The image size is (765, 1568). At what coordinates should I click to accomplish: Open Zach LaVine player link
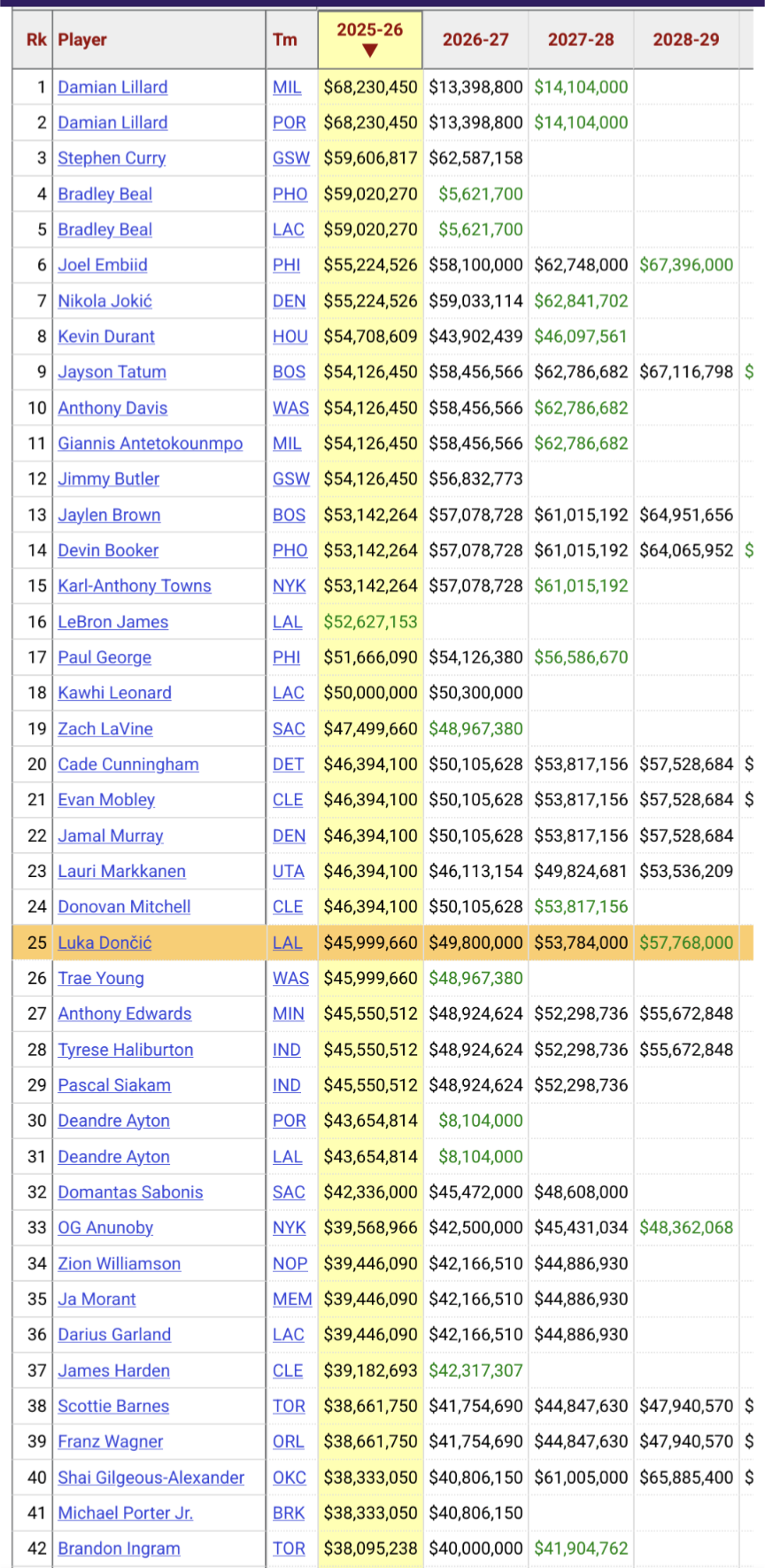[105, 729]
